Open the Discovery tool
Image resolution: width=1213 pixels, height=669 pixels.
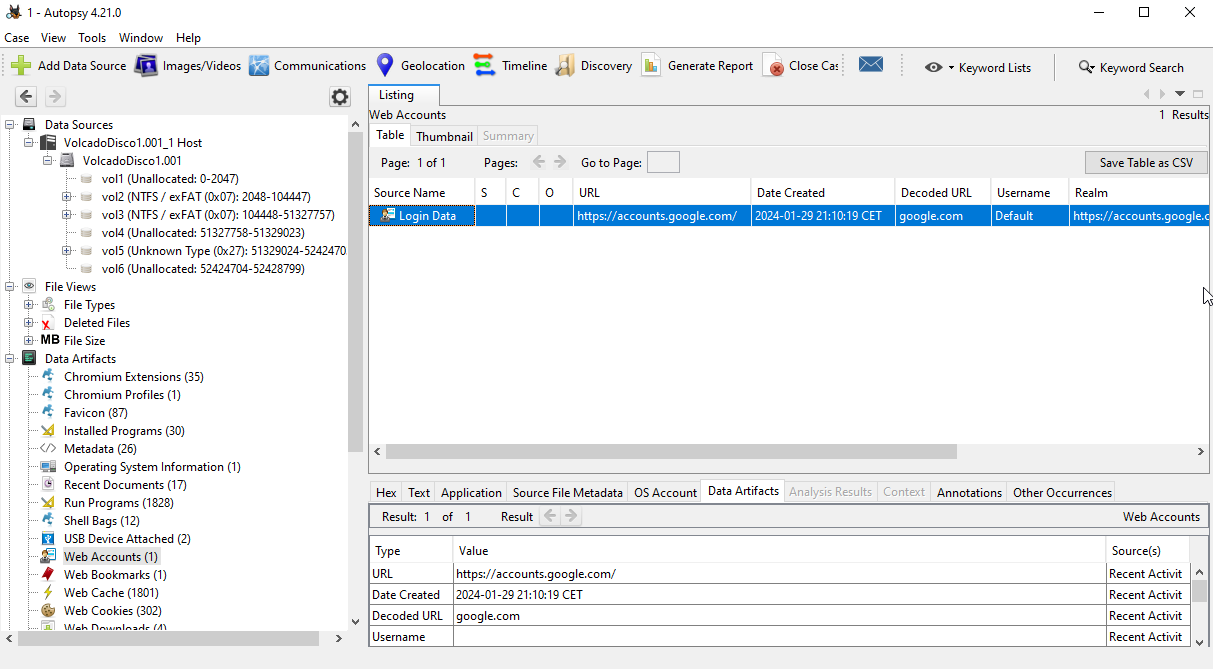pyautogui.click(x=593, y=66)
